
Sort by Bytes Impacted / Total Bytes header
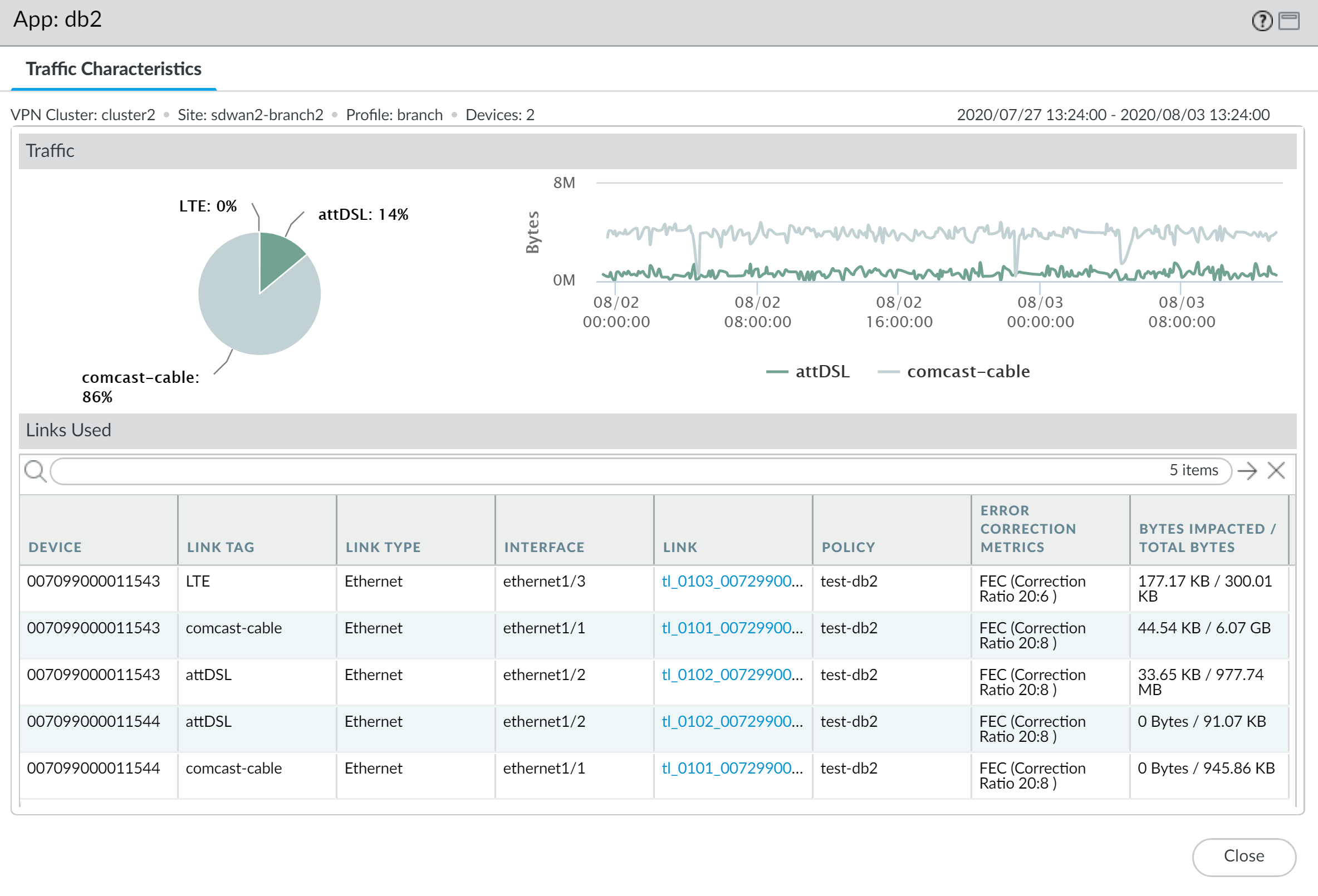click(x=1207, y=538)
